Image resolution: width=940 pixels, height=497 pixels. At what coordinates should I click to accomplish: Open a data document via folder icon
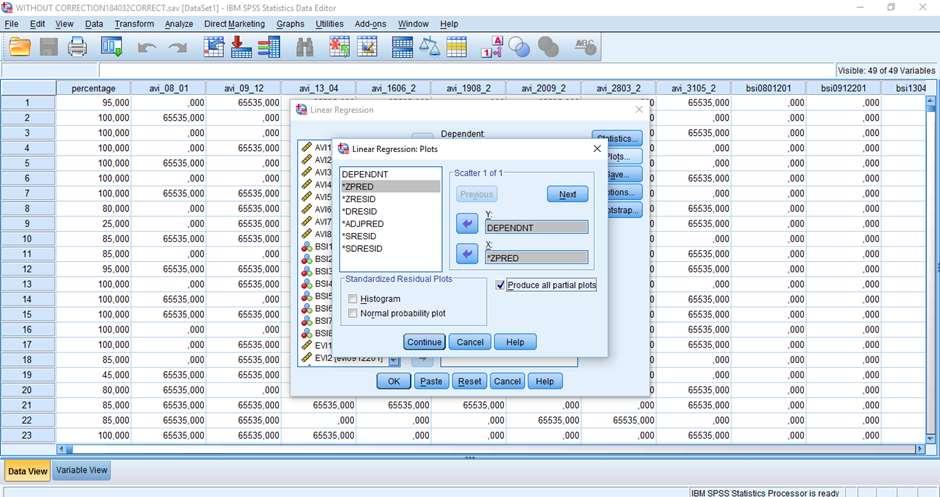19,47
